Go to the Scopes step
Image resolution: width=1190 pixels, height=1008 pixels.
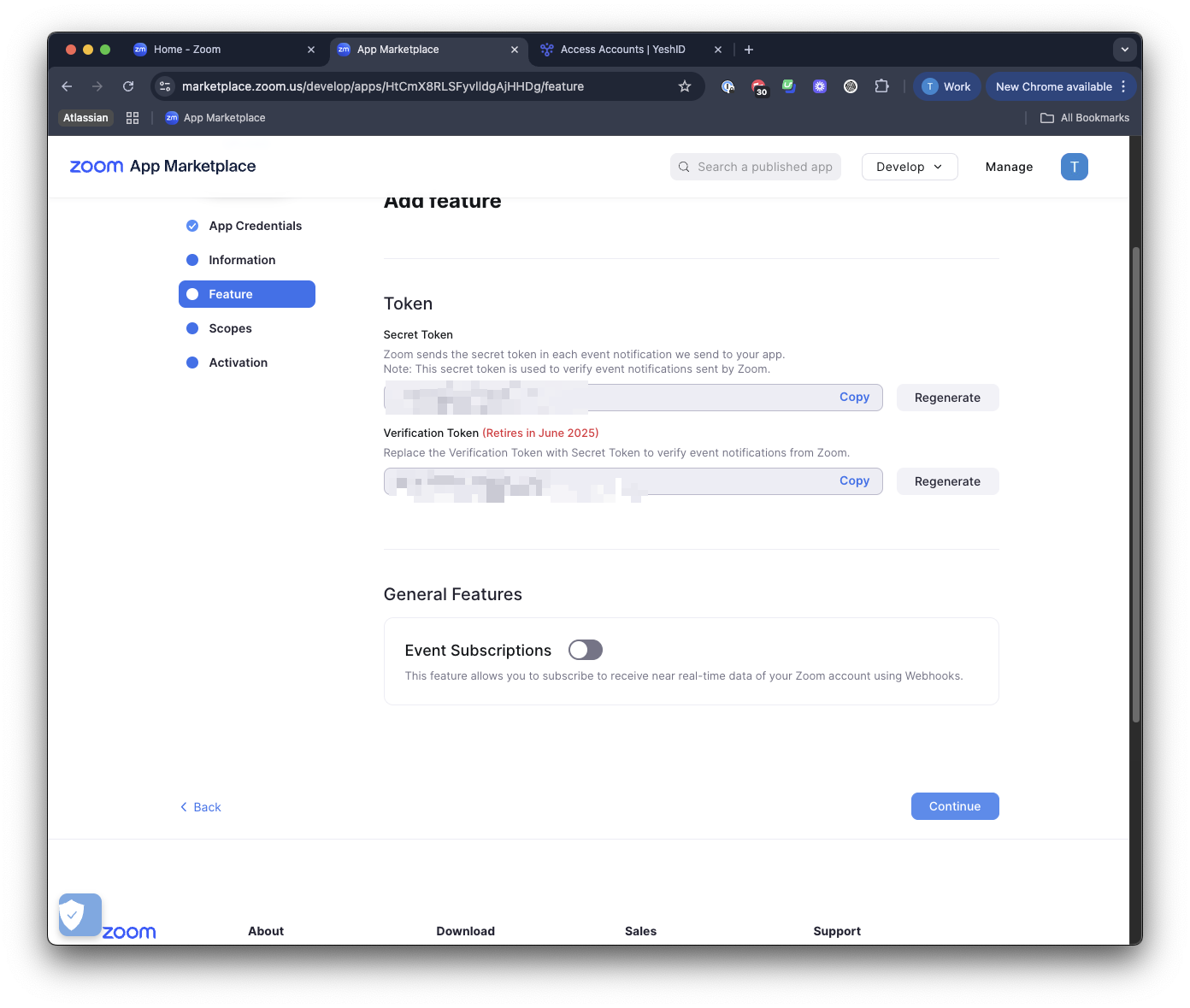[230, 328]
